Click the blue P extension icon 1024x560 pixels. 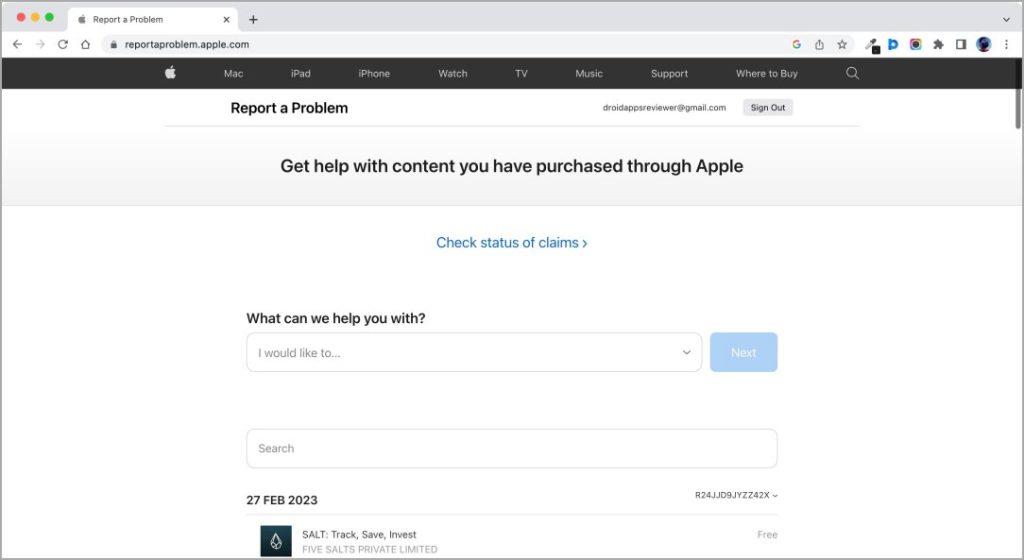(893, 44)
